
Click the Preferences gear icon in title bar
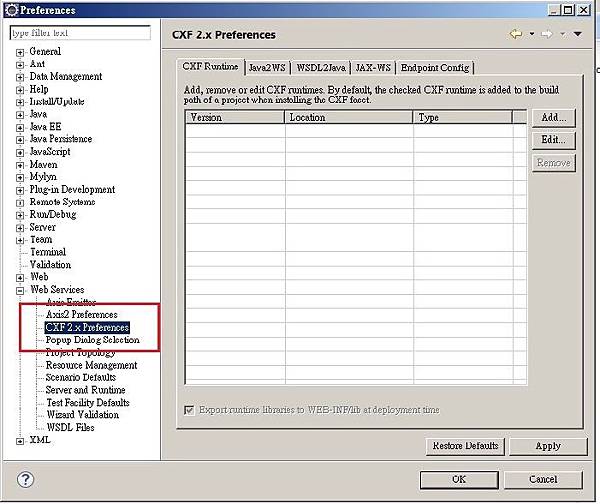[x=11, y=10]
